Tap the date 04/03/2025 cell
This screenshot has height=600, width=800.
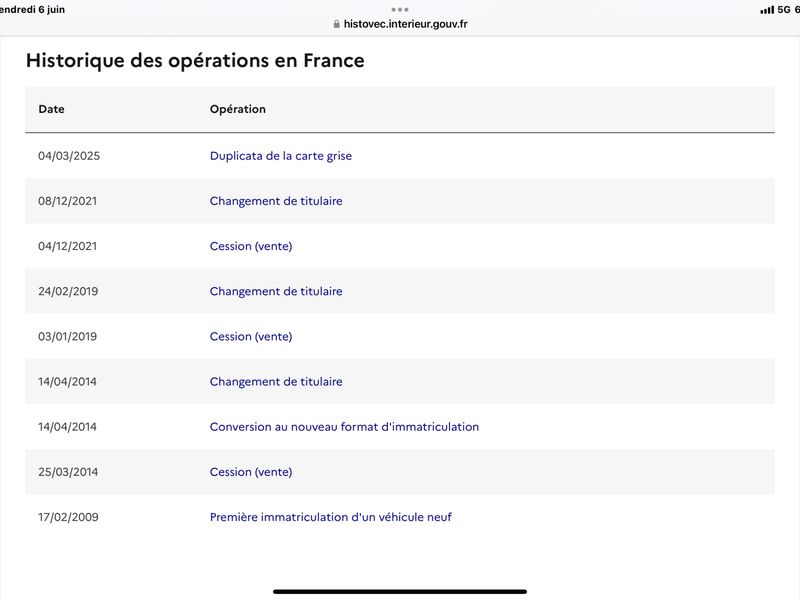point(69,156)
